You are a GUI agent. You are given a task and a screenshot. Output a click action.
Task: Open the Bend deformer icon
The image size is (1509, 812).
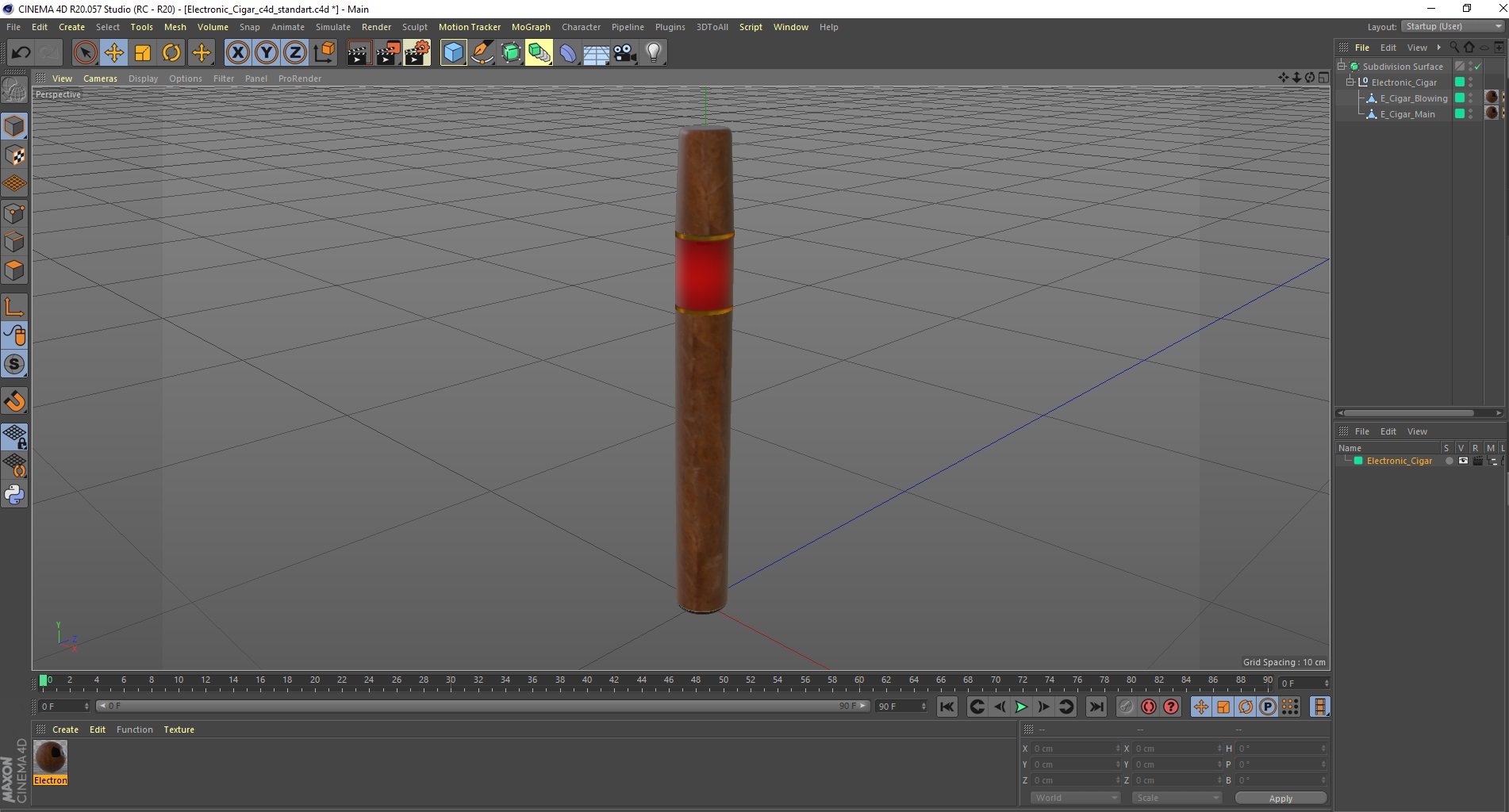(x=568, y=53)
